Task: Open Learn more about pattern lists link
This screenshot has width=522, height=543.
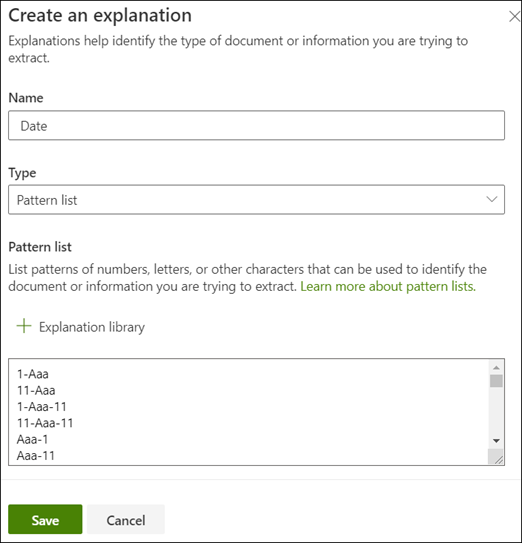Action: point(388,287)
